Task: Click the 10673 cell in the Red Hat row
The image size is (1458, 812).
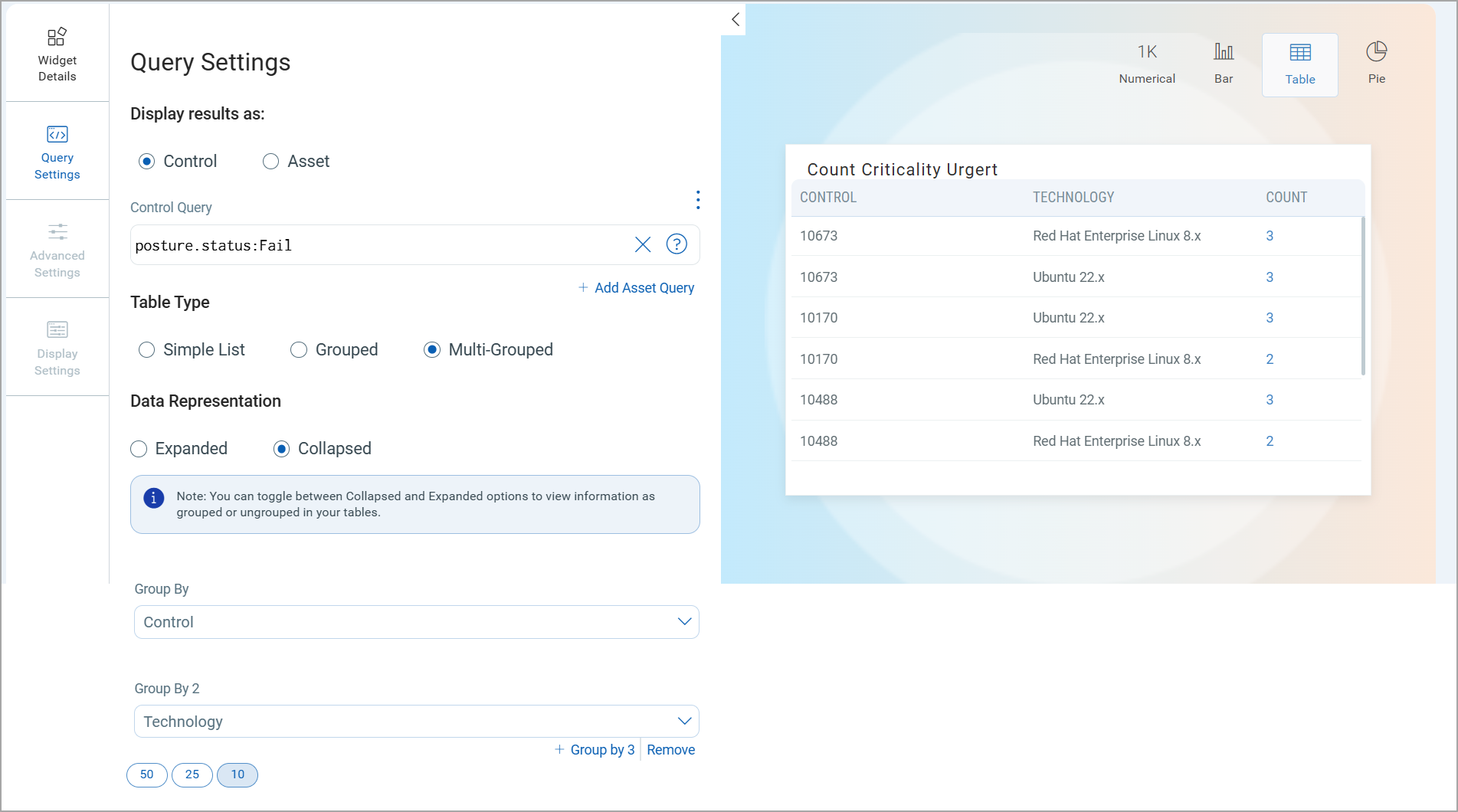Action: point(818,236)
